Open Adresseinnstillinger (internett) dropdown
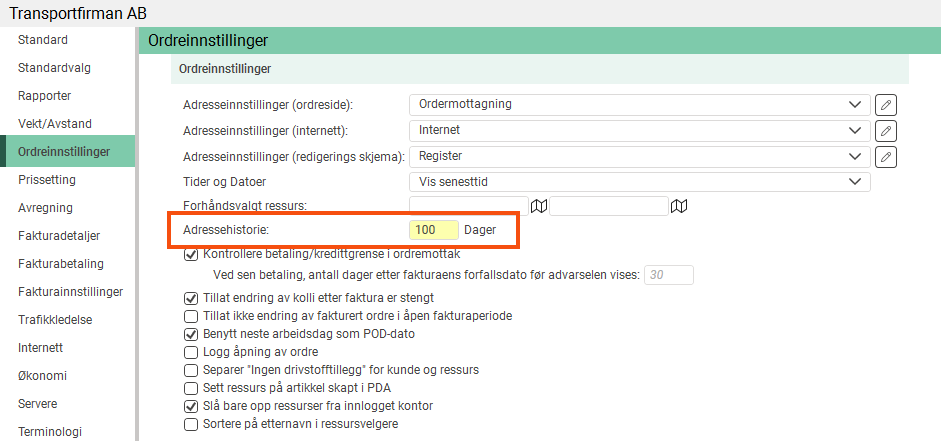Viewport: 941px width, 441px height. coord(639,130)
